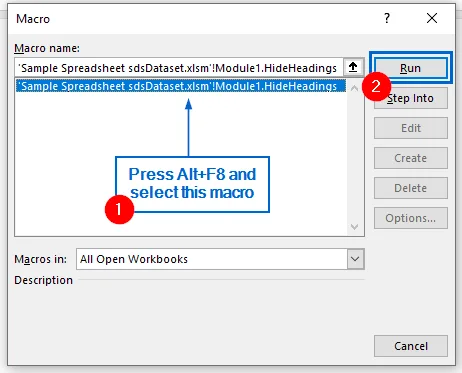Select the Module1.HideHeadings macro in list
Viewport: 462px width, 373px height.
tap(181, 86)
